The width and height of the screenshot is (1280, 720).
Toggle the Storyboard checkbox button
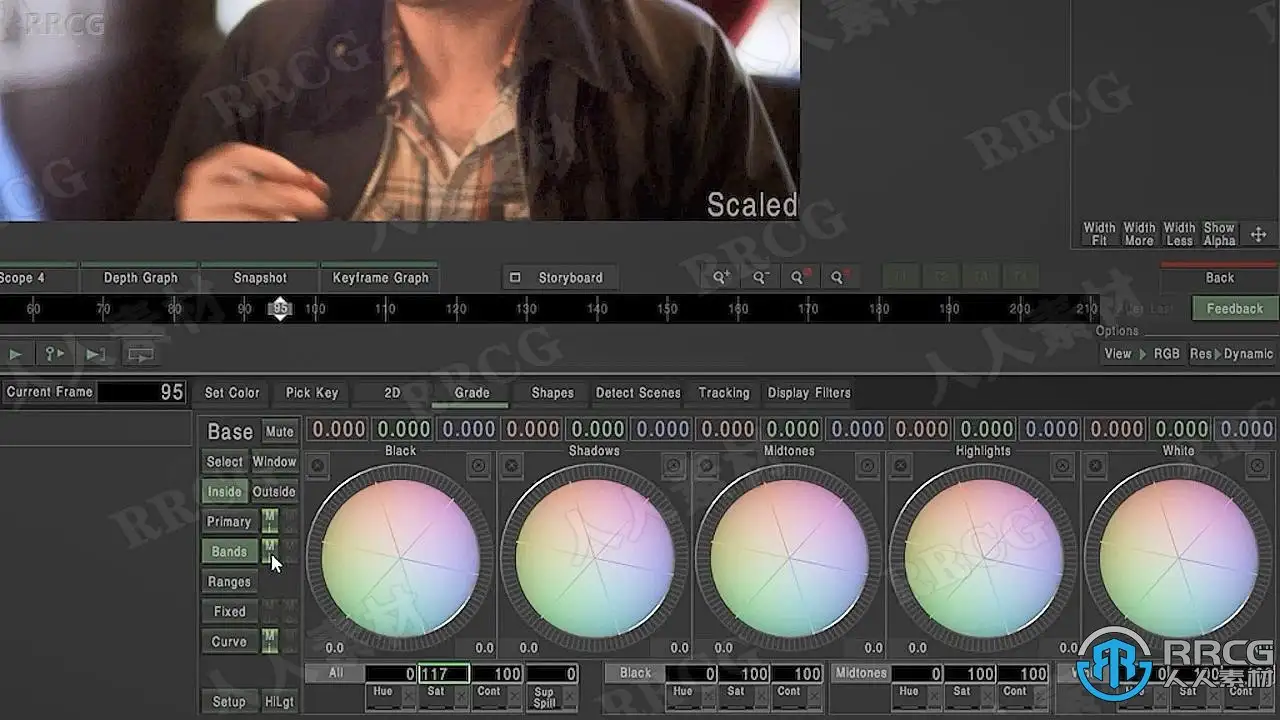pyautogui.click(x=559, y=278)
